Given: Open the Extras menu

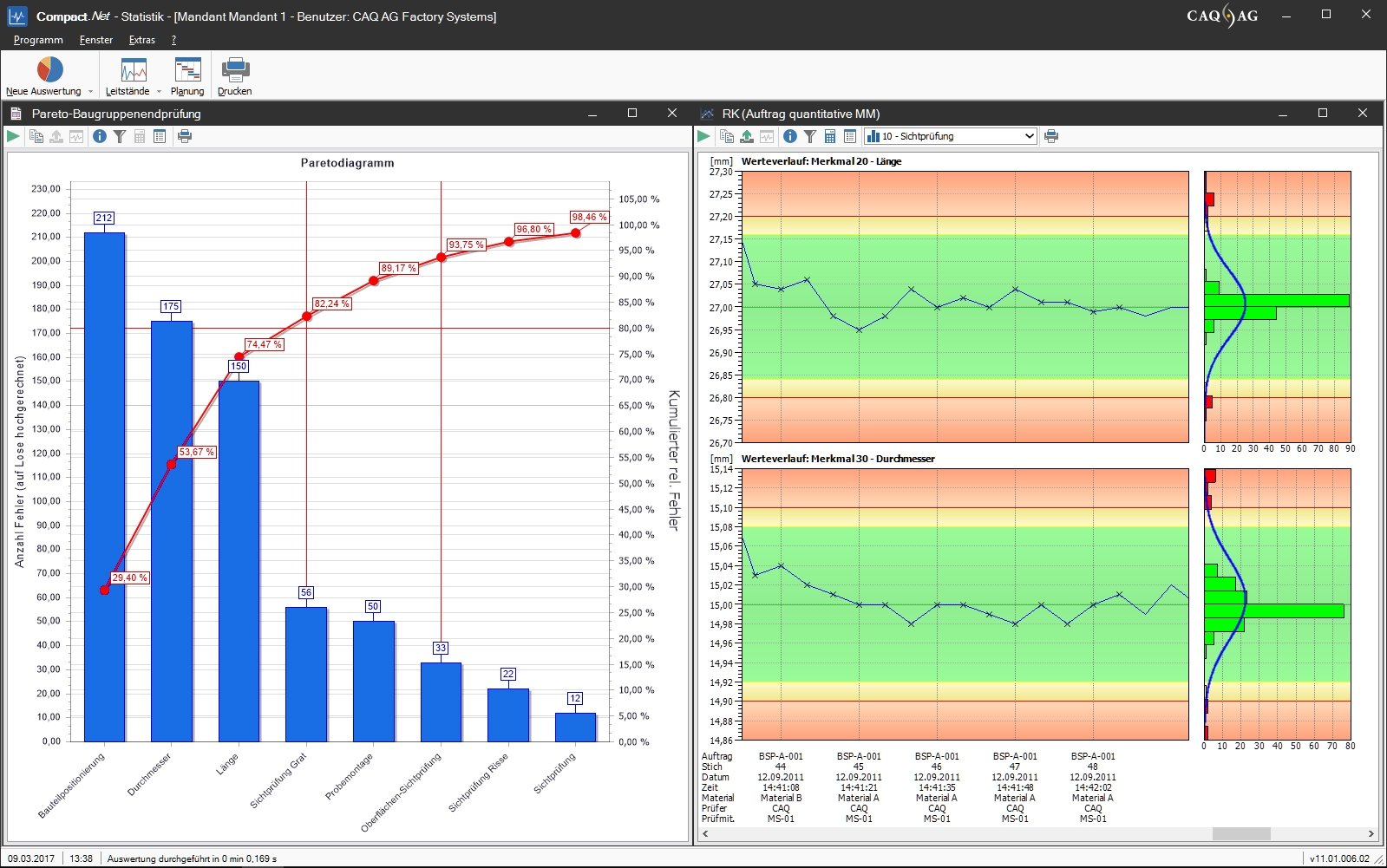Looking at the screenshot, I should click(x=142, y=40).
